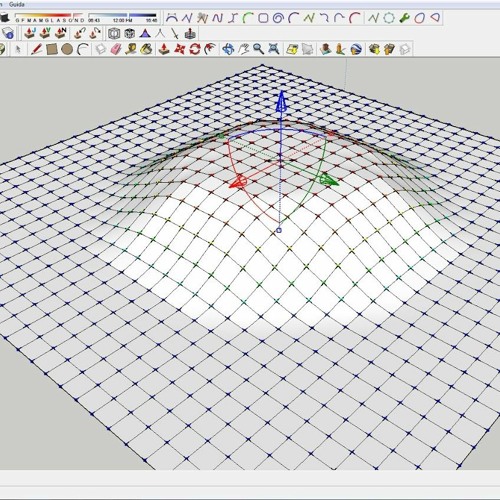Adjust the shadow date month slider
Viewport: 500px width, 500px height.
tap(49, 18)
